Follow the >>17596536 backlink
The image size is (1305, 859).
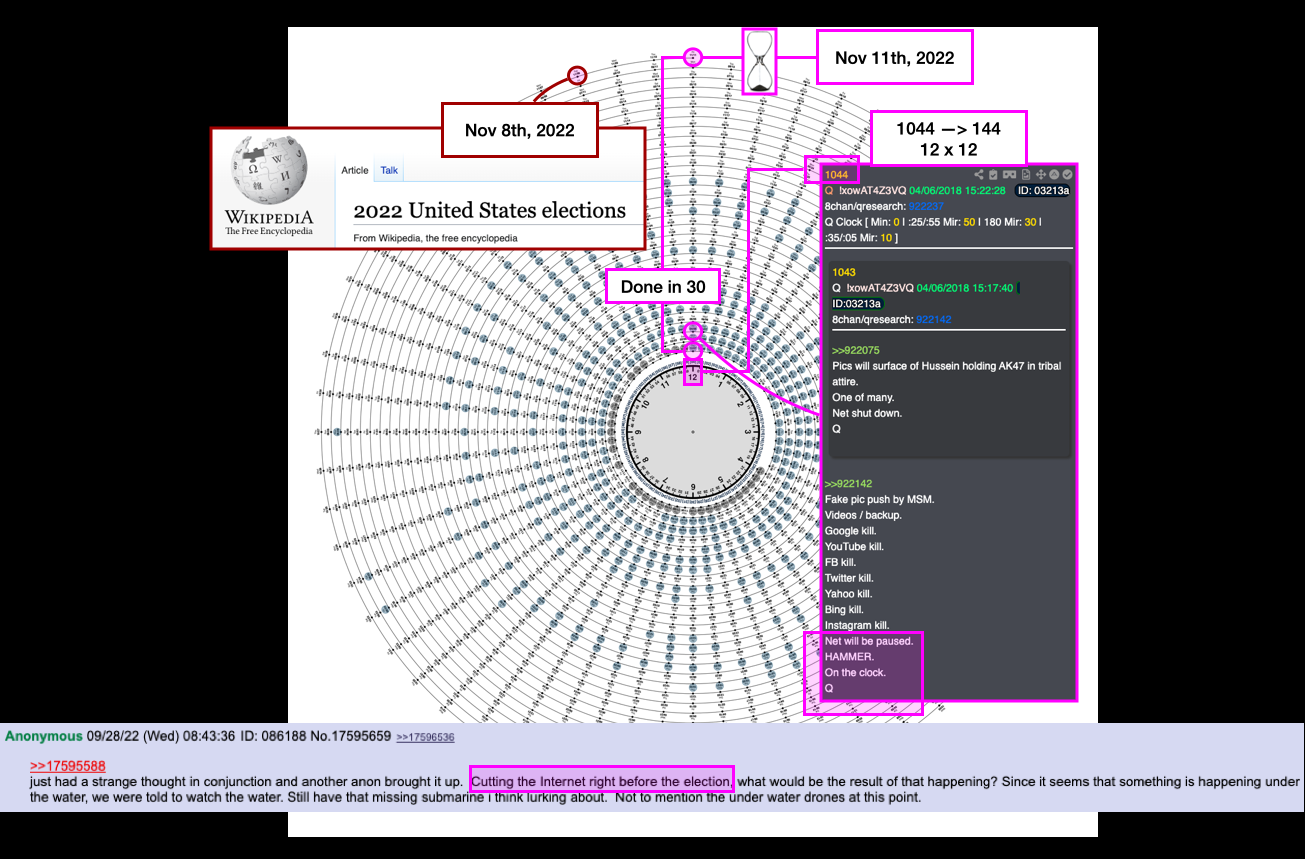pyautogui.click(x=426, y=737)
